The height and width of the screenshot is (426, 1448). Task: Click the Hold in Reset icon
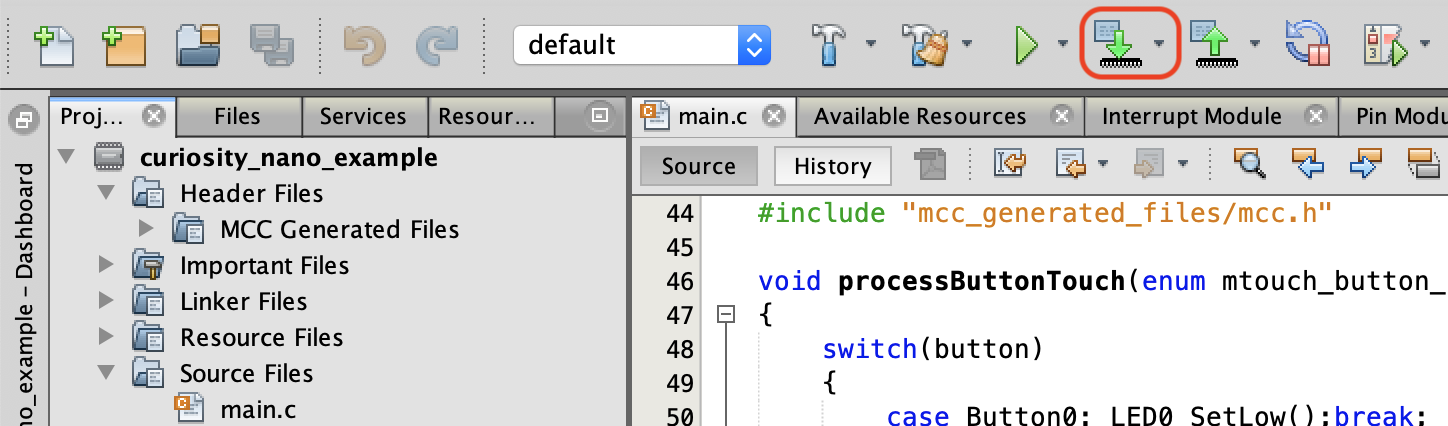click(1308, 45)
